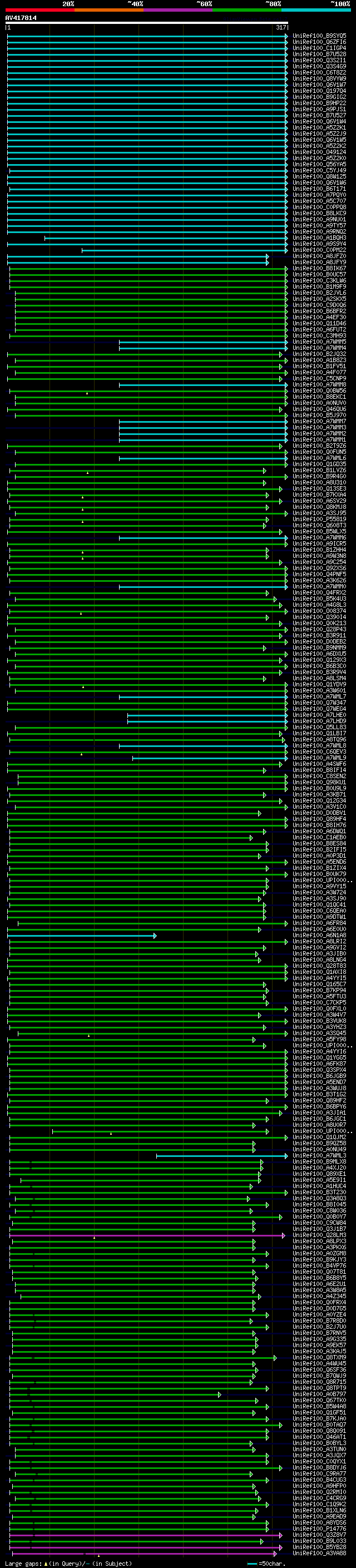This screenshot has height=1568, width=356.
Task: Open hit UniRef100_C5YJ49
Action: [x=319, y=170]
